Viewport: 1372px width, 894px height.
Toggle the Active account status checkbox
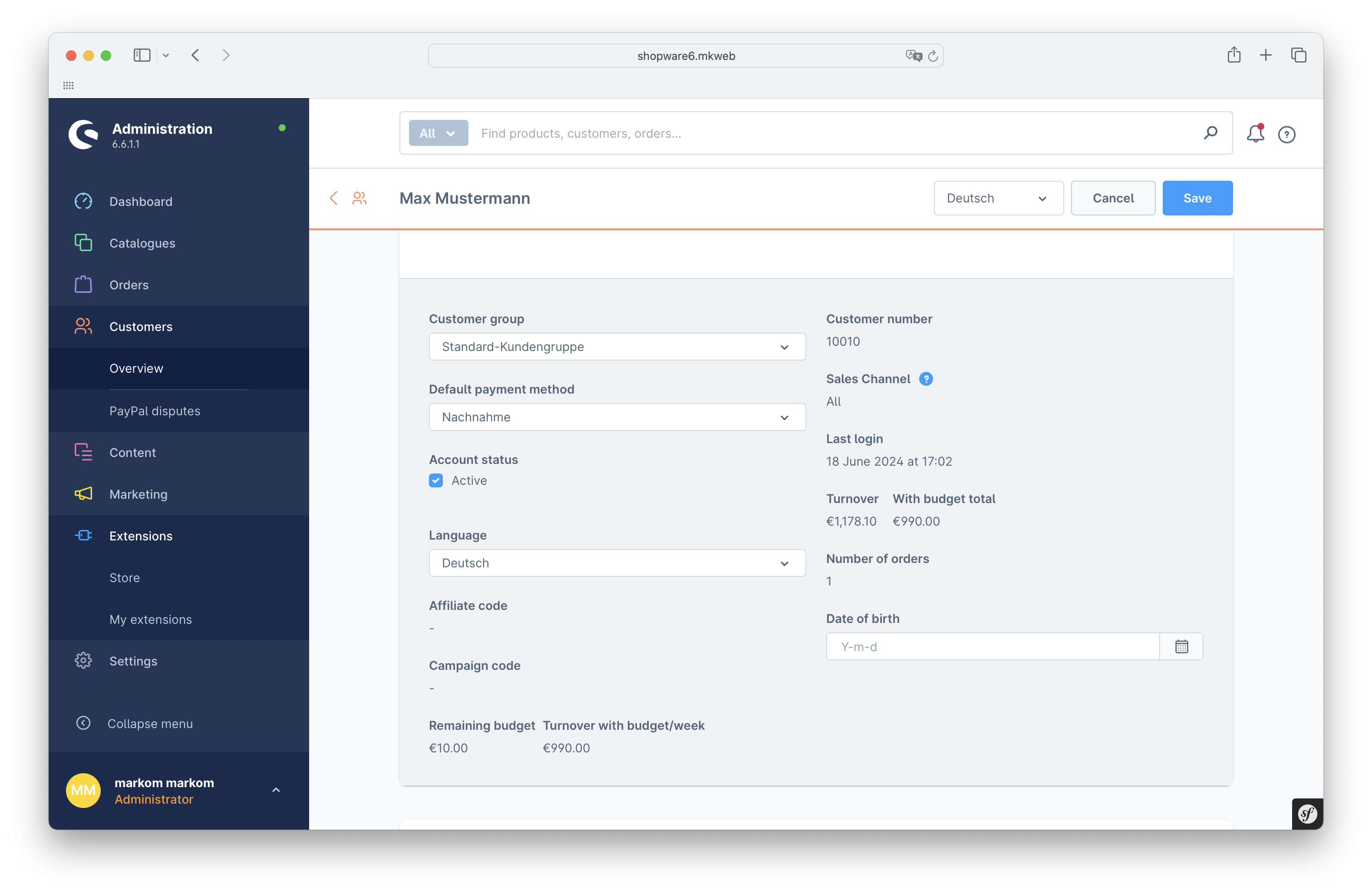(436, 480)
